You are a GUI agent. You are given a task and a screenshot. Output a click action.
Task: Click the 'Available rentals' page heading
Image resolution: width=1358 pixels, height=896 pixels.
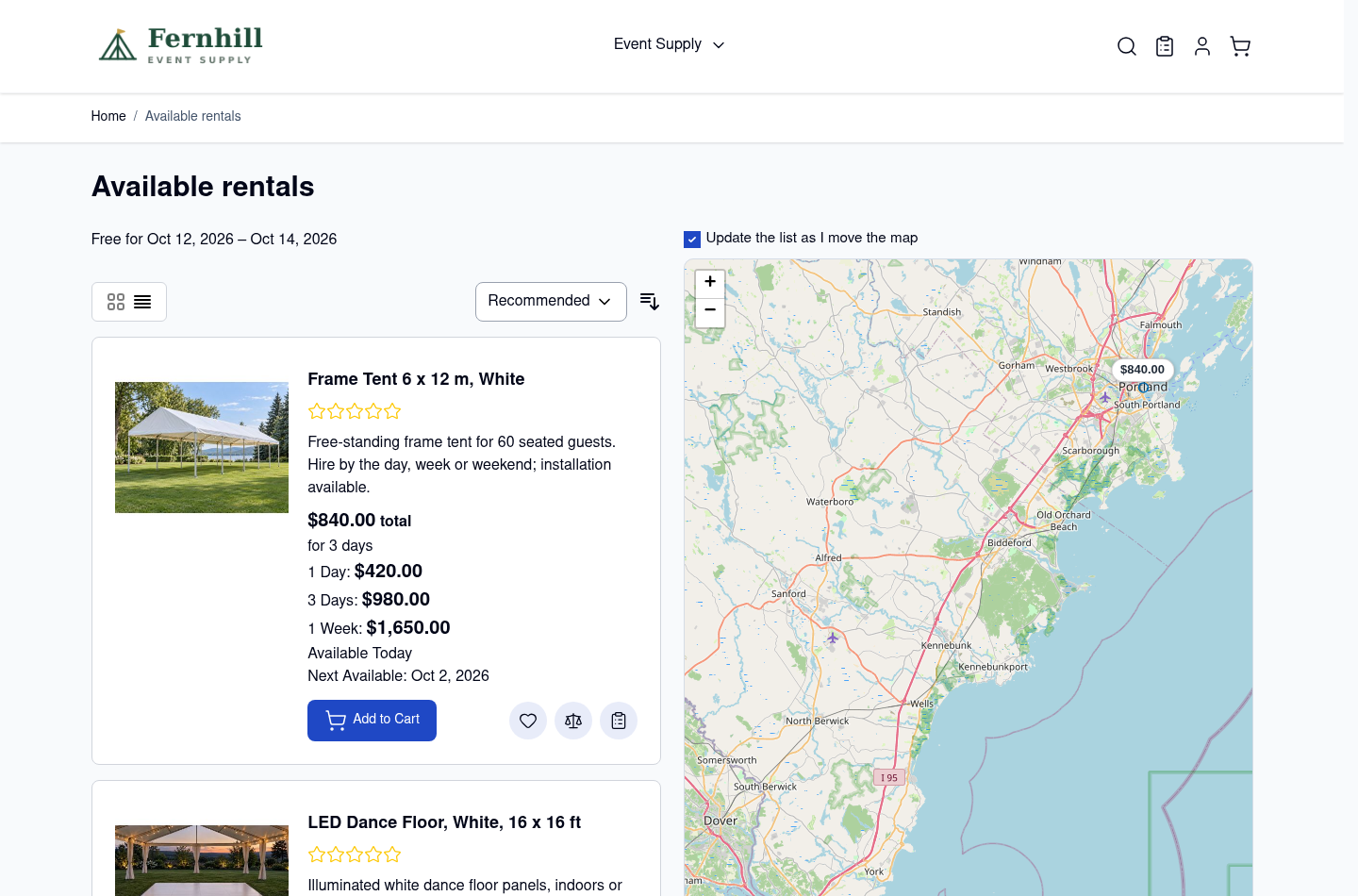point(203,187)
